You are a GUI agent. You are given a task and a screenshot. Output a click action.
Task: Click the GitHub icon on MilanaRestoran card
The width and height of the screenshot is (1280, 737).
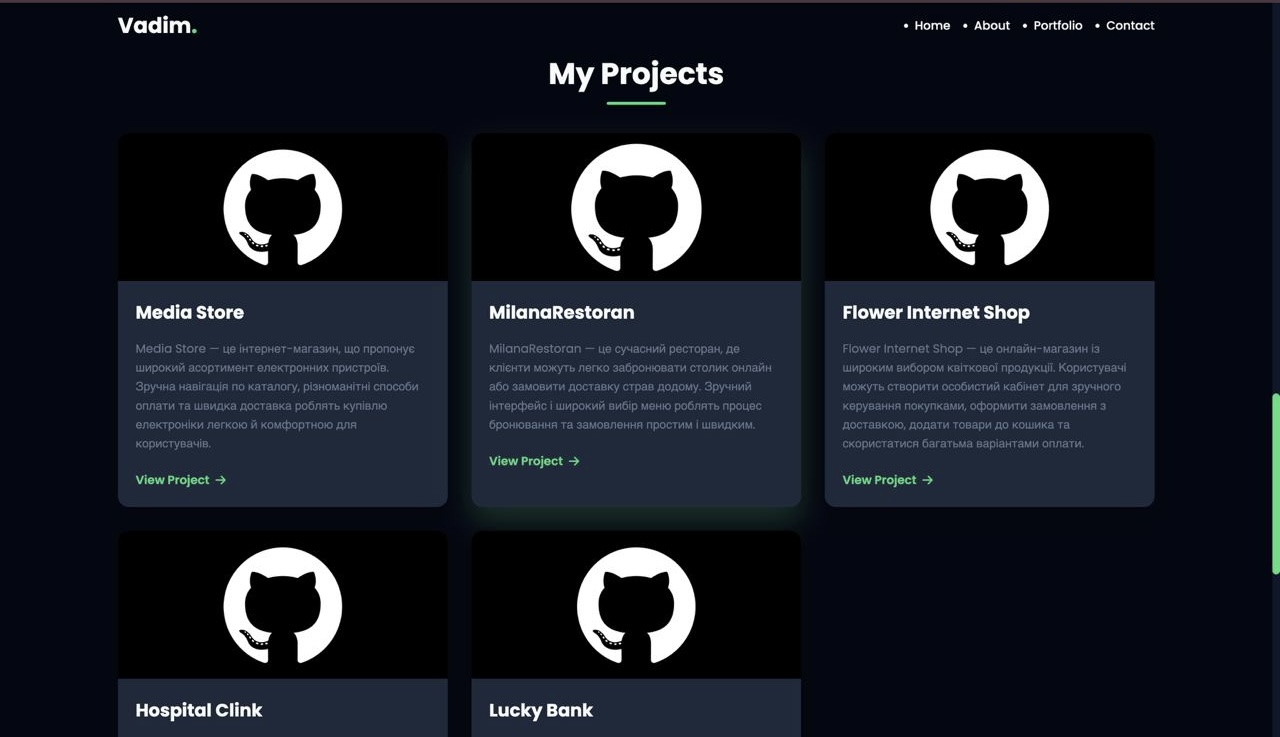tap(636, 205)
